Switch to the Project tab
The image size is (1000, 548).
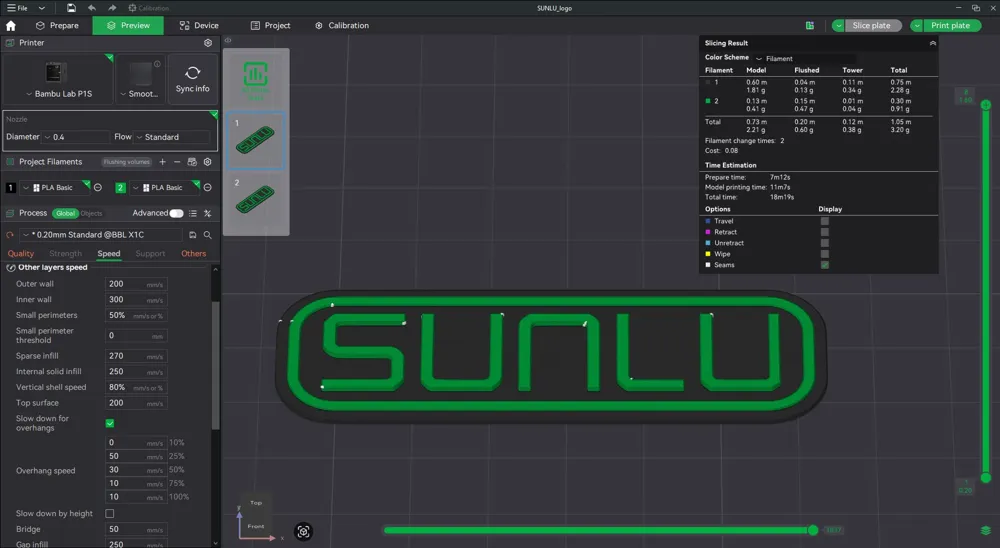tap(270, 26)
